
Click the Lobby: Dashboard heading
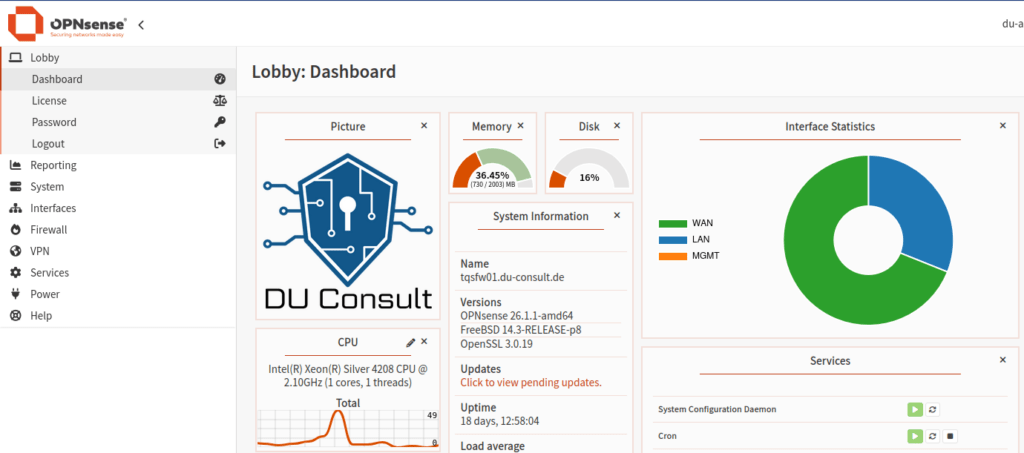pyautogui.click(x=324, y=71)
